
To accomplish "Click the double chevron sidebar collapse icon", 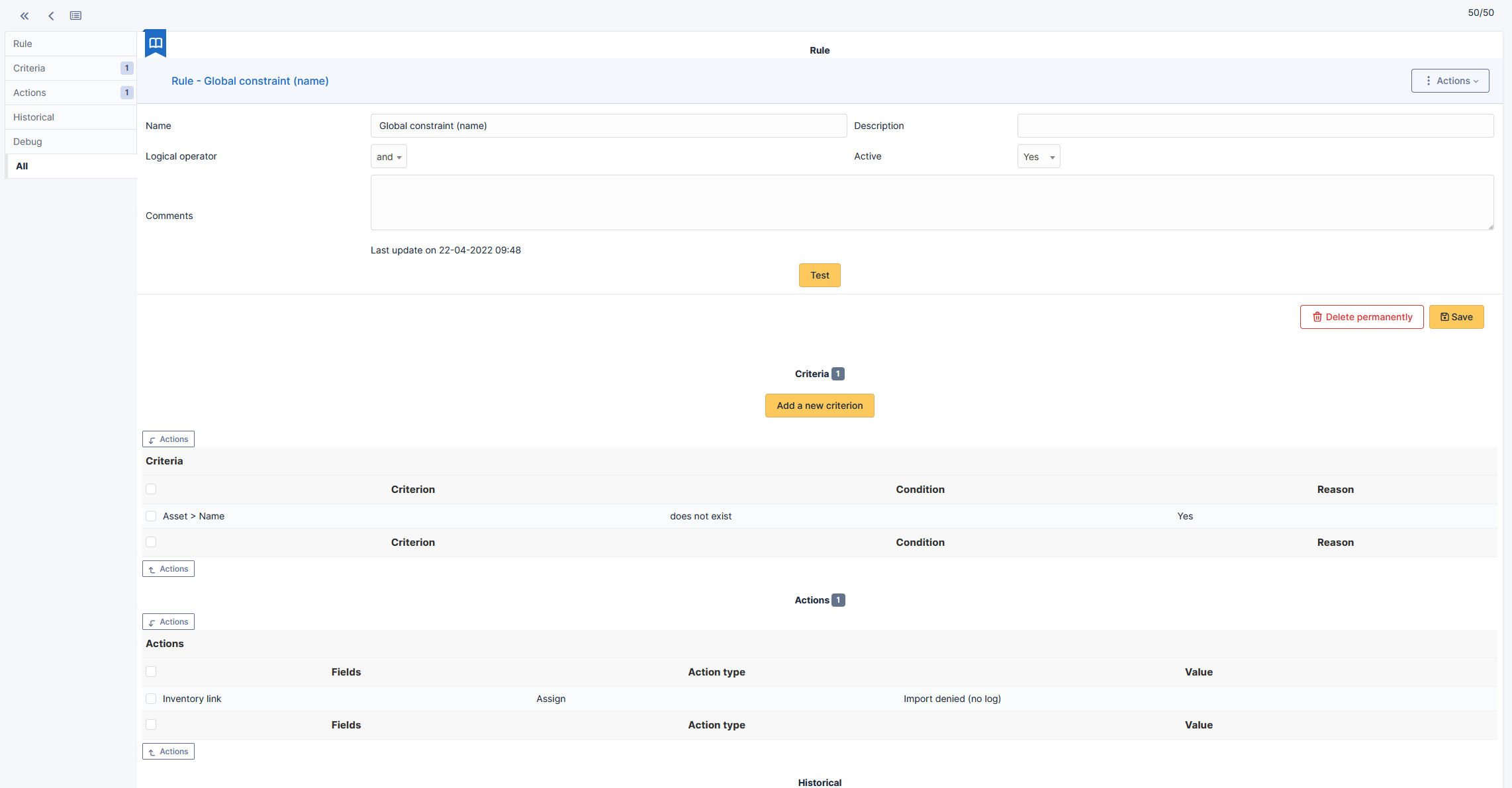I will pos(24,15).
